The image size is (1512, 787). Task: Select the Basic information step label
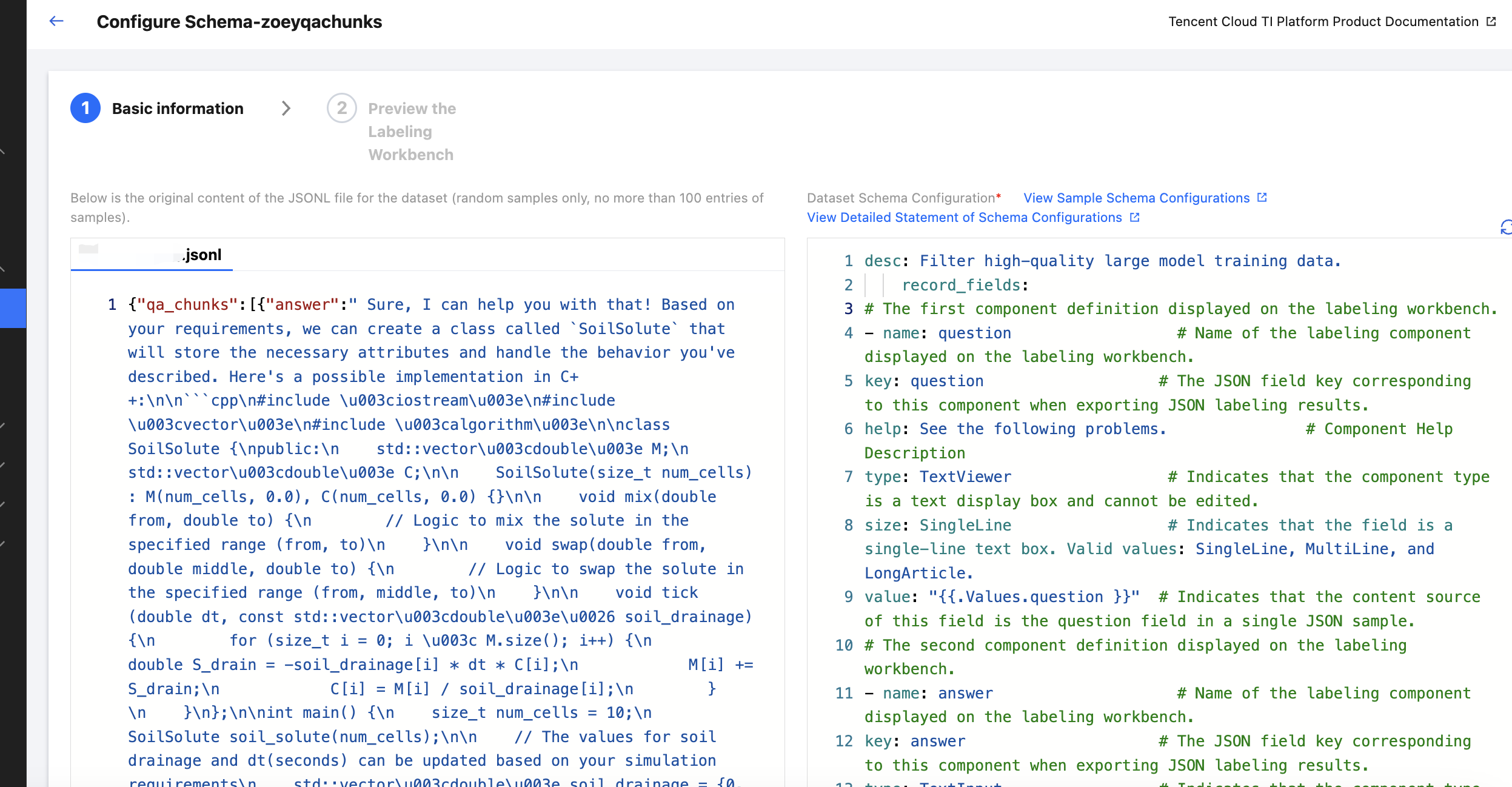click(x=178, y=108)
